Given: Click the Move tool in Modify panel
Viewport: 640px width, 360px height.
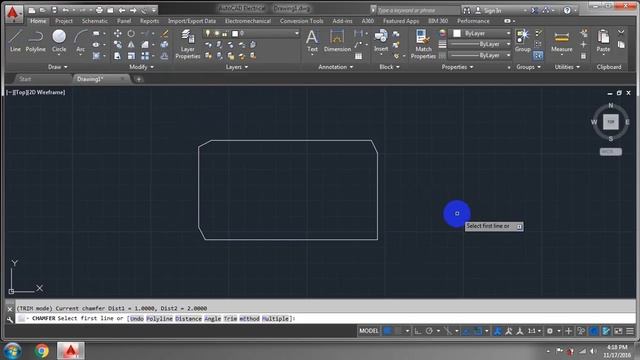Looking at the screenshot, I should point(118,33).
